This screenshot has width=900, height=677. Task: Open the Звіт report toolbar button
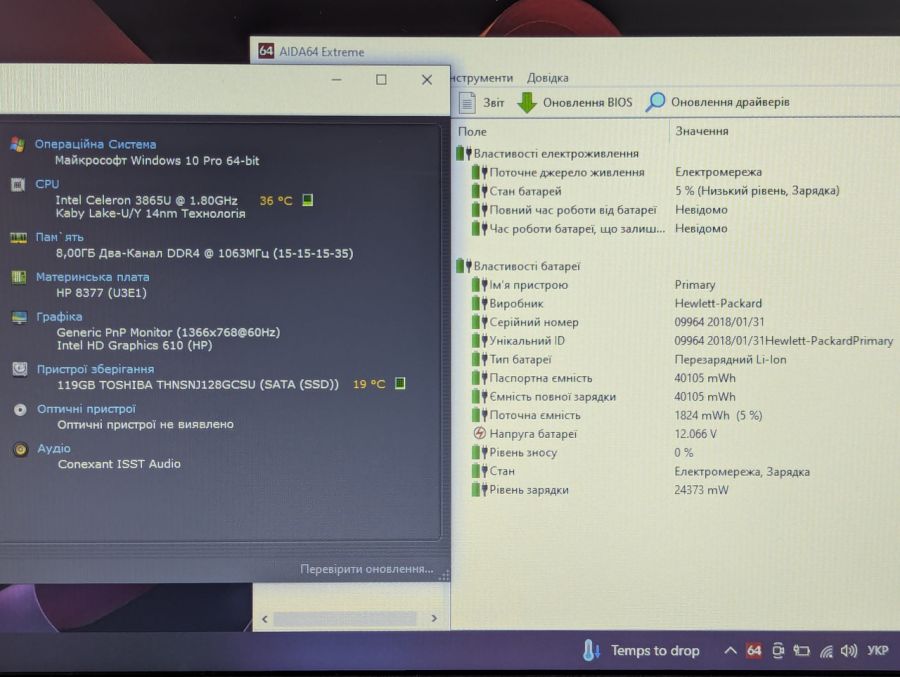tap(482, 103)
